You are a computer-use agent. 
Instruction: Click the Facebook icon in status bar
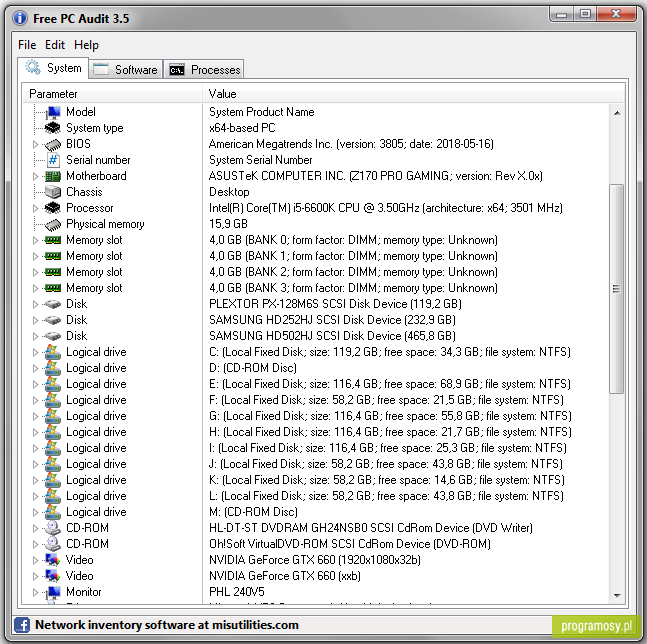(x=22, y=625)
